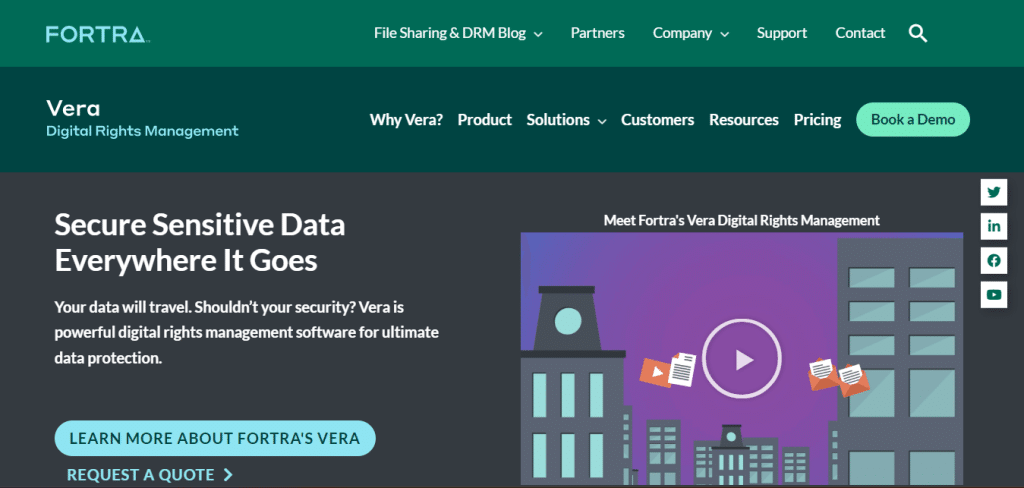Open the Facebook social link
This screenshot has height=488, width=1024.
coord(993,260)
